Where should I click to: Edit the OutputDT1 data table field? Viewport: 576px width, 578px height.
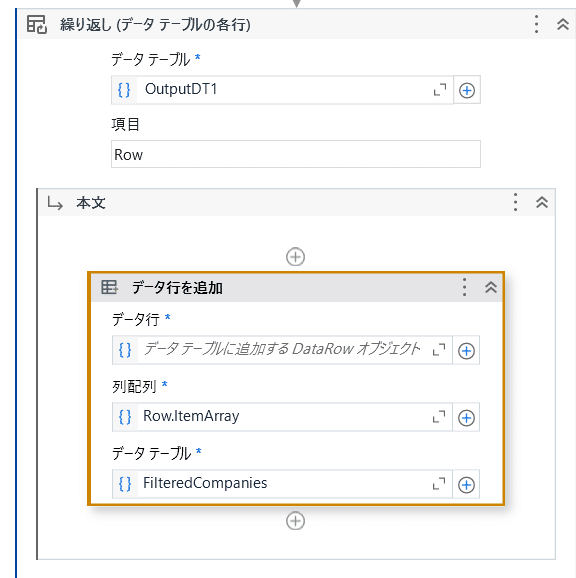pos(283,90)
